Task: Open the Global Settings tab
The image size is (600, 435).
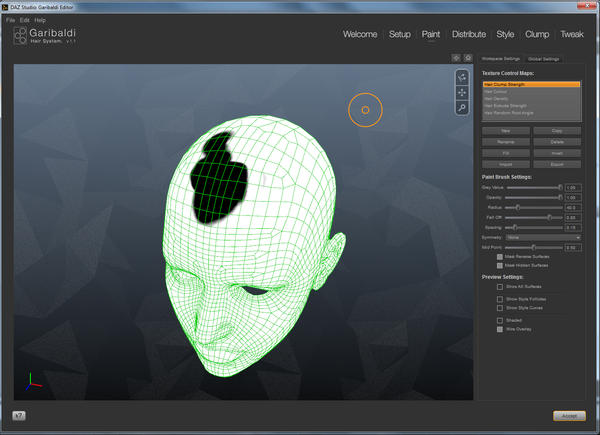Action: [543, 59]
